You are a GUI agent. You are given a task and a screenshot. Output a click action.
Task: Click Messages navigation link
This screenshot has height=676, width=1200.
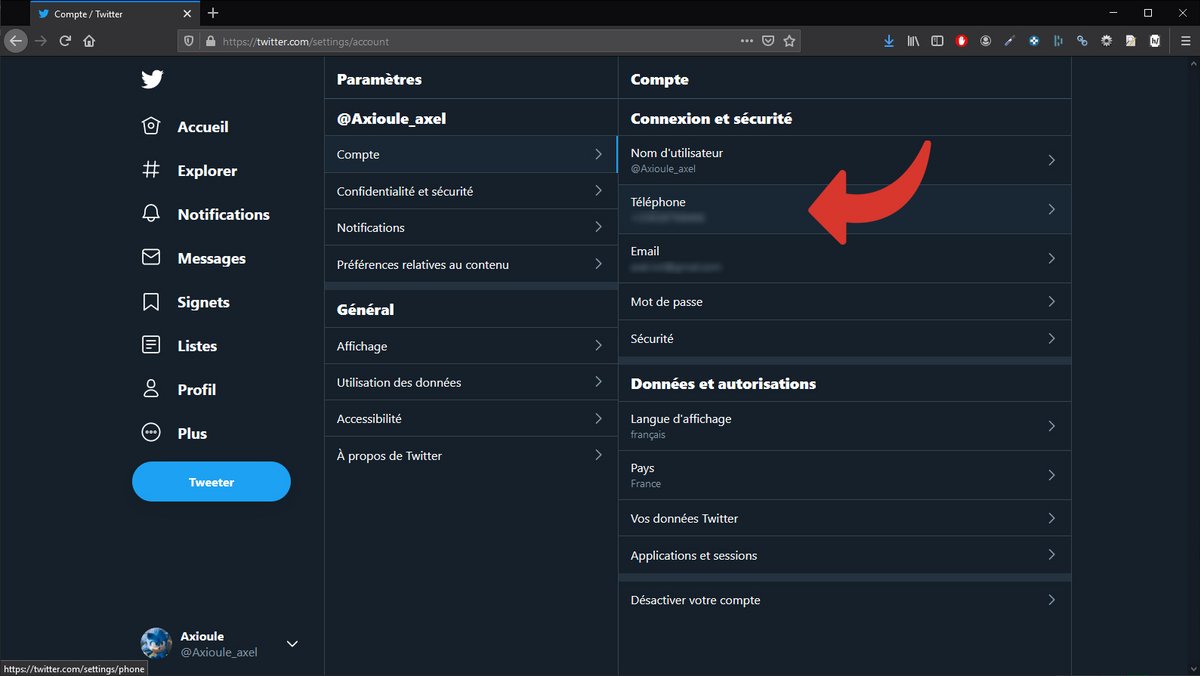click(x=211, y=258)
